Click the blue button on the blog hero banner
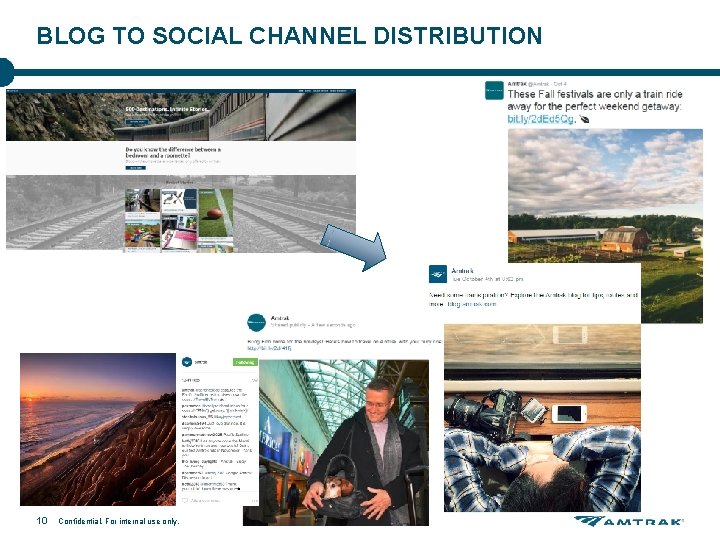Screen dimensions: 720x540 (137, 122)
